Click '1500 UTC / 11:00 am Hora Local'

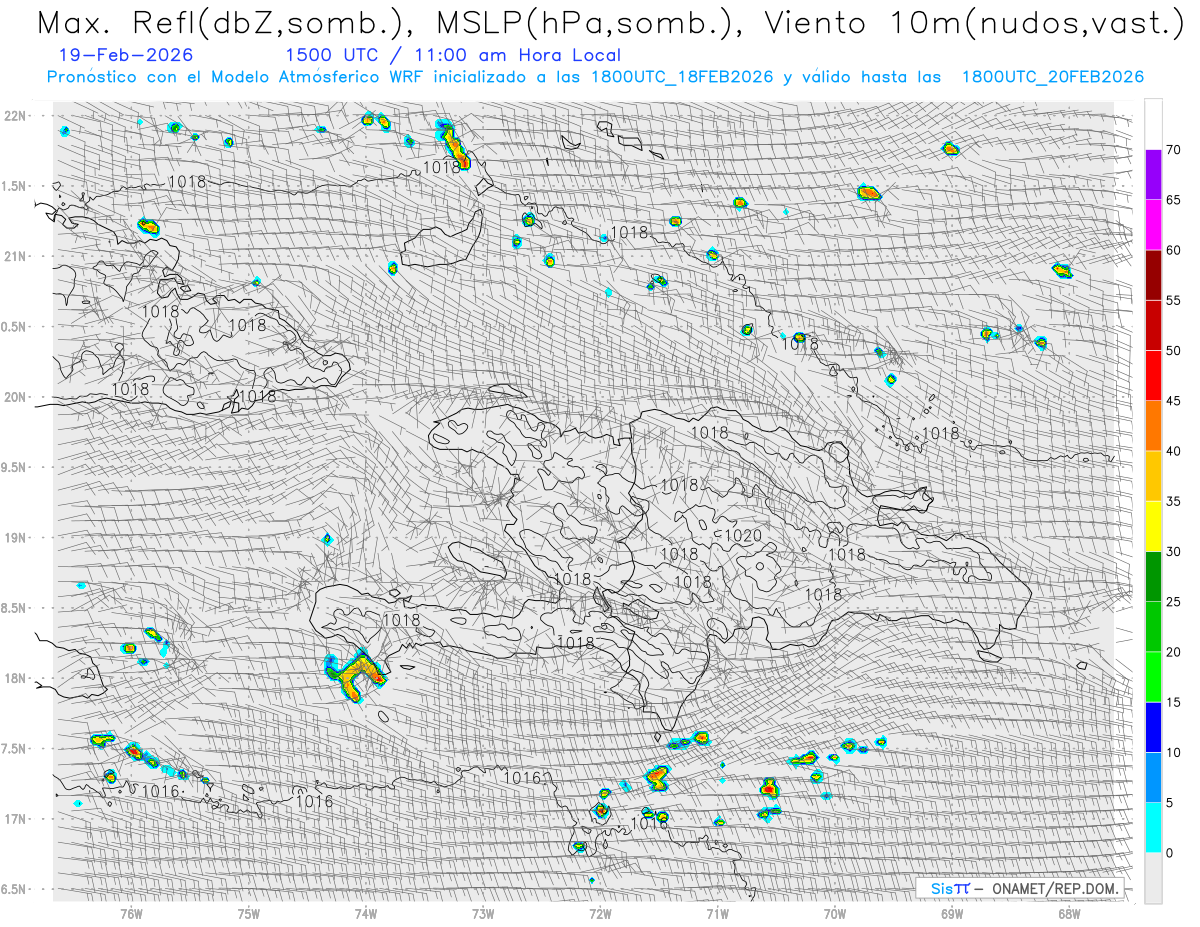pyautogui.click(x=453, y=56)
